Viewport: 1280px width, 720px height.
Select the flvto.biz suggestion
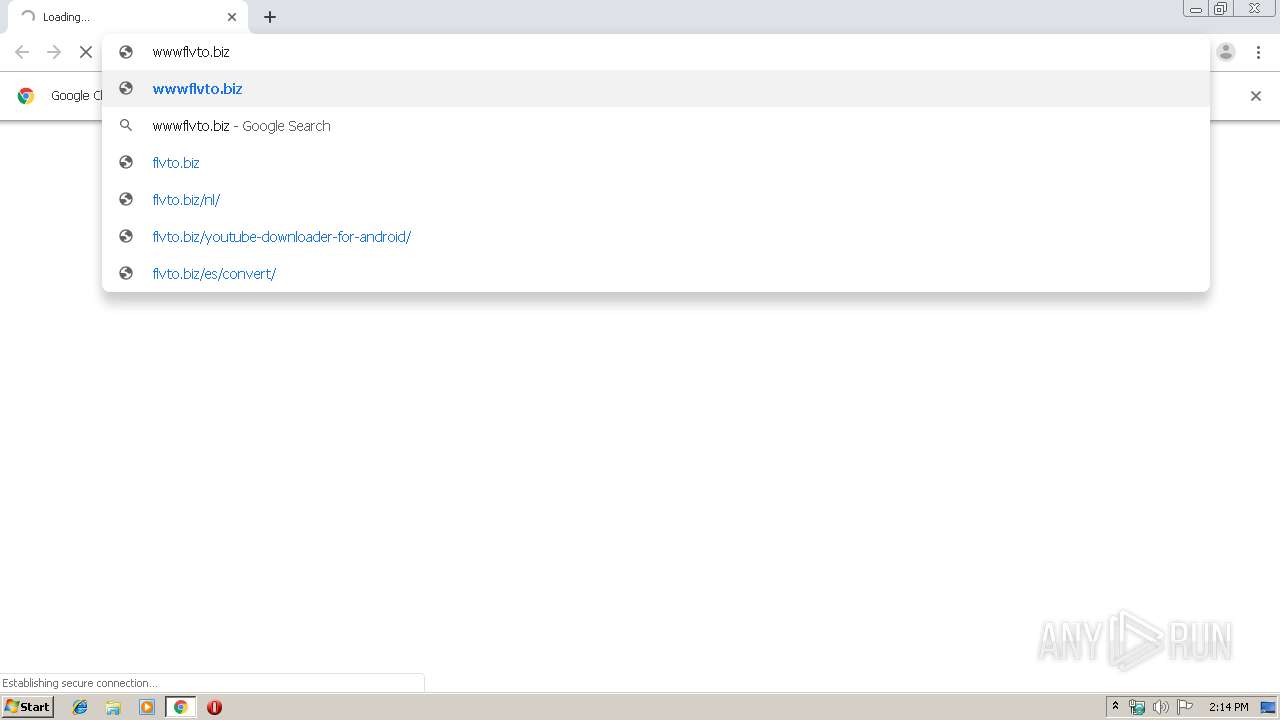[x=656, y=163]
